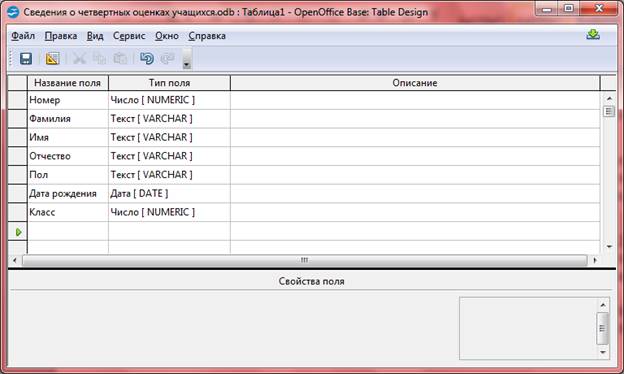Screen dimensions: 624x374
Task: Maximize the Table Design window
Action: coord(569,9)
